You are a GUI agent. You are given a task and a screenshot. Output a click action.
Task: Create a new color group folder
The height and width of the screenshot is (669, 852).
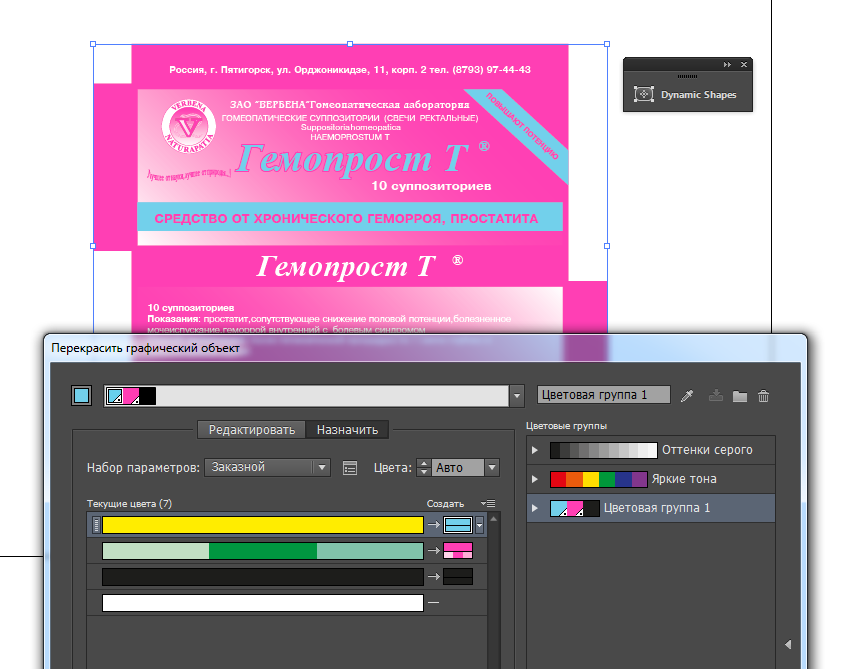740,396
